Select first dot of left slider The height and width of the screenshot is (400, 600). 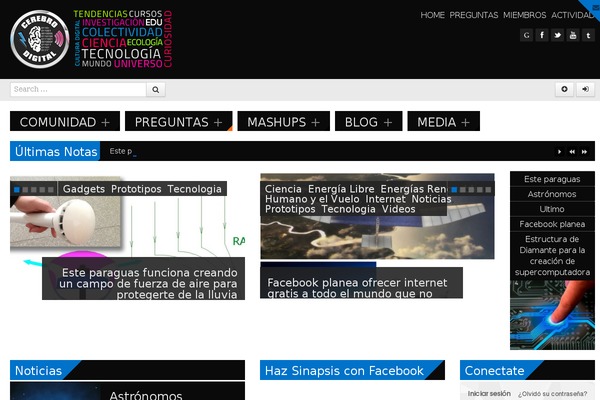point(17,189)
